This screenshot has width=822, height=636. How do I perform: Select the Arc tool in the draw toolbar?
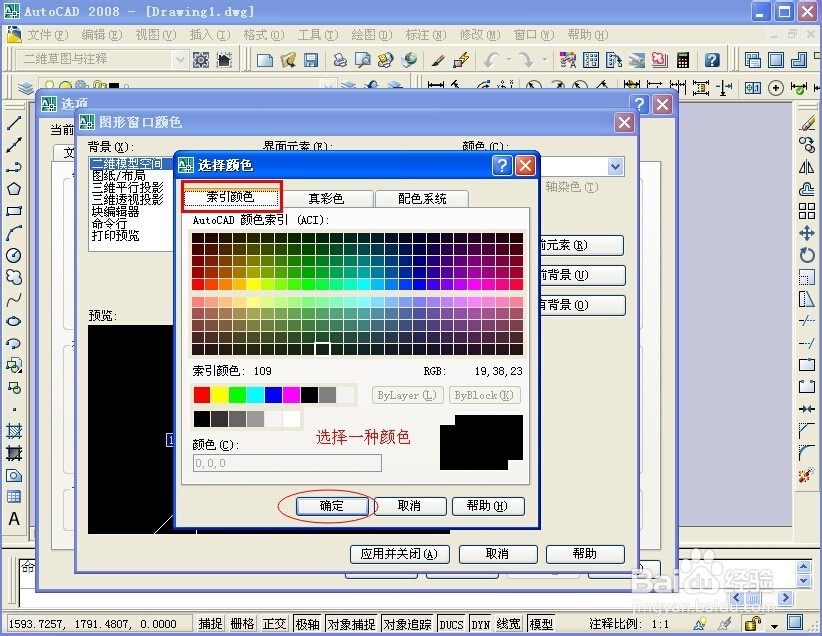pyautogui.click(x=14, y=233)
